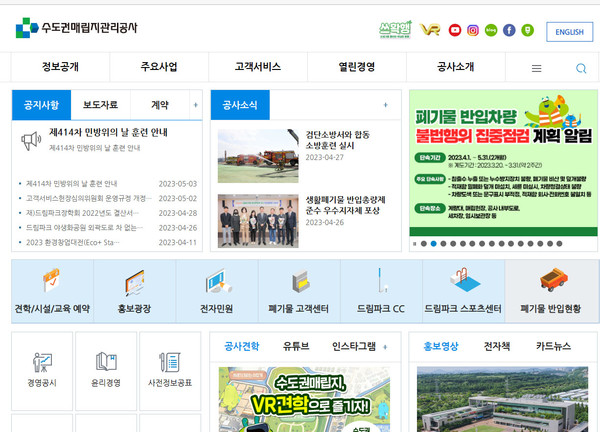
Task: Open the 주요사업 menu
Action: (159, 67)
